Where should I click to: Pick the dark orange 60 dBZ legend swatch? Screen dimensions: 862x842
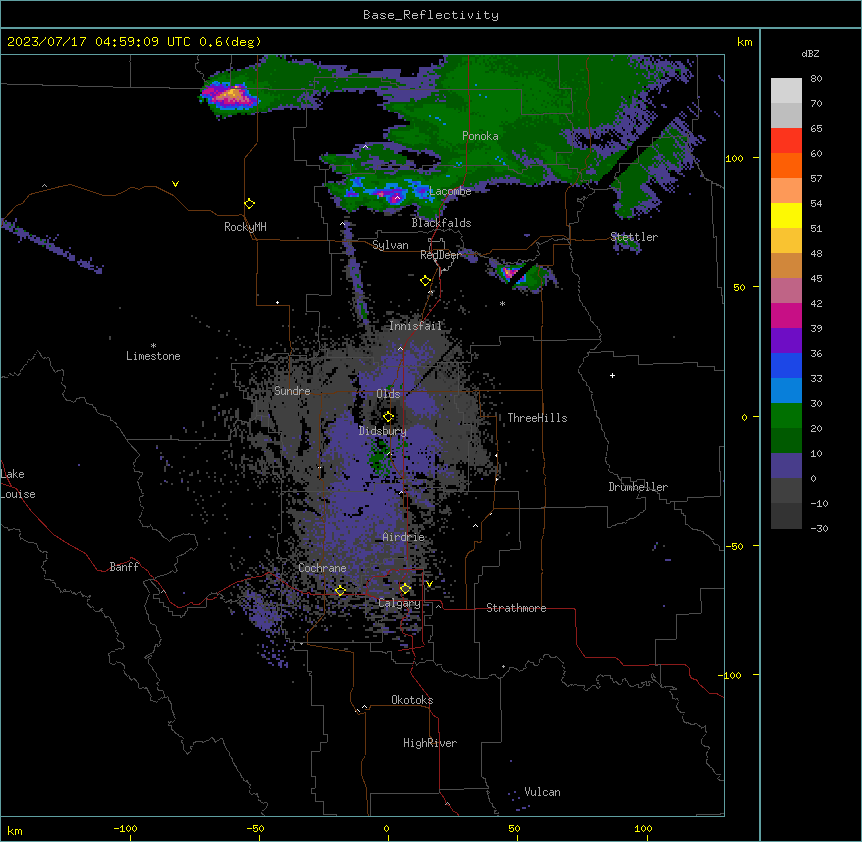coord(786,165)
